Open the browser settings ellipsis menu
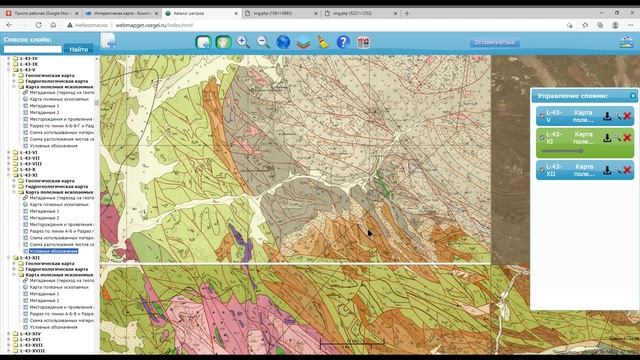The height and width of the screenshot is (360, 640). 630,25
